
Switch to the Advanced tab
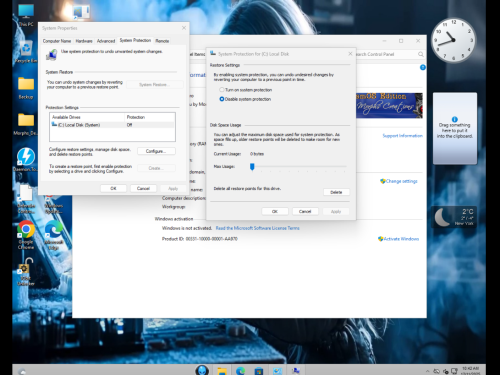(106, 41)
